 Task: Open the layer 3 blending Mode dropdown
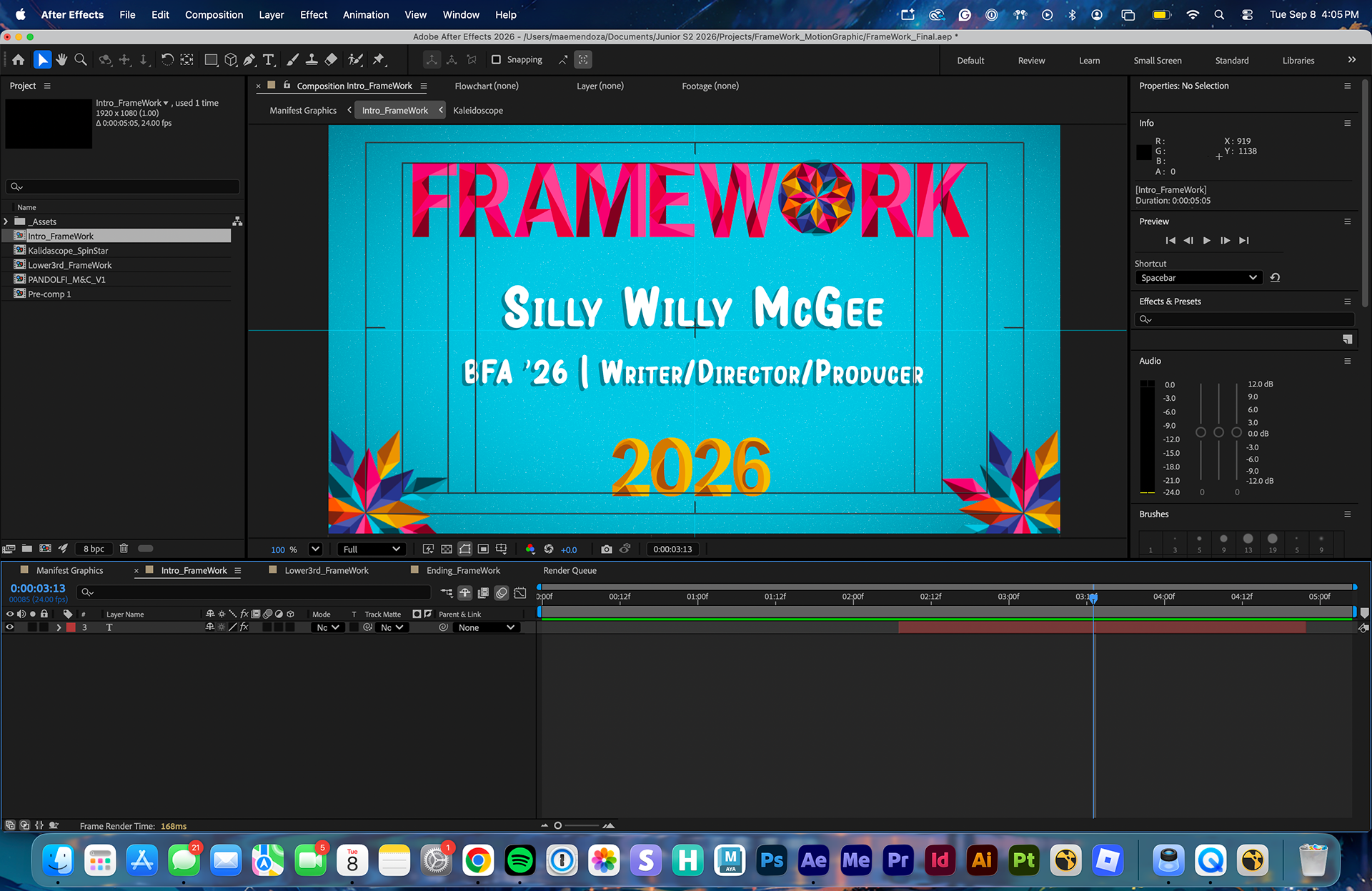point(328,627)
